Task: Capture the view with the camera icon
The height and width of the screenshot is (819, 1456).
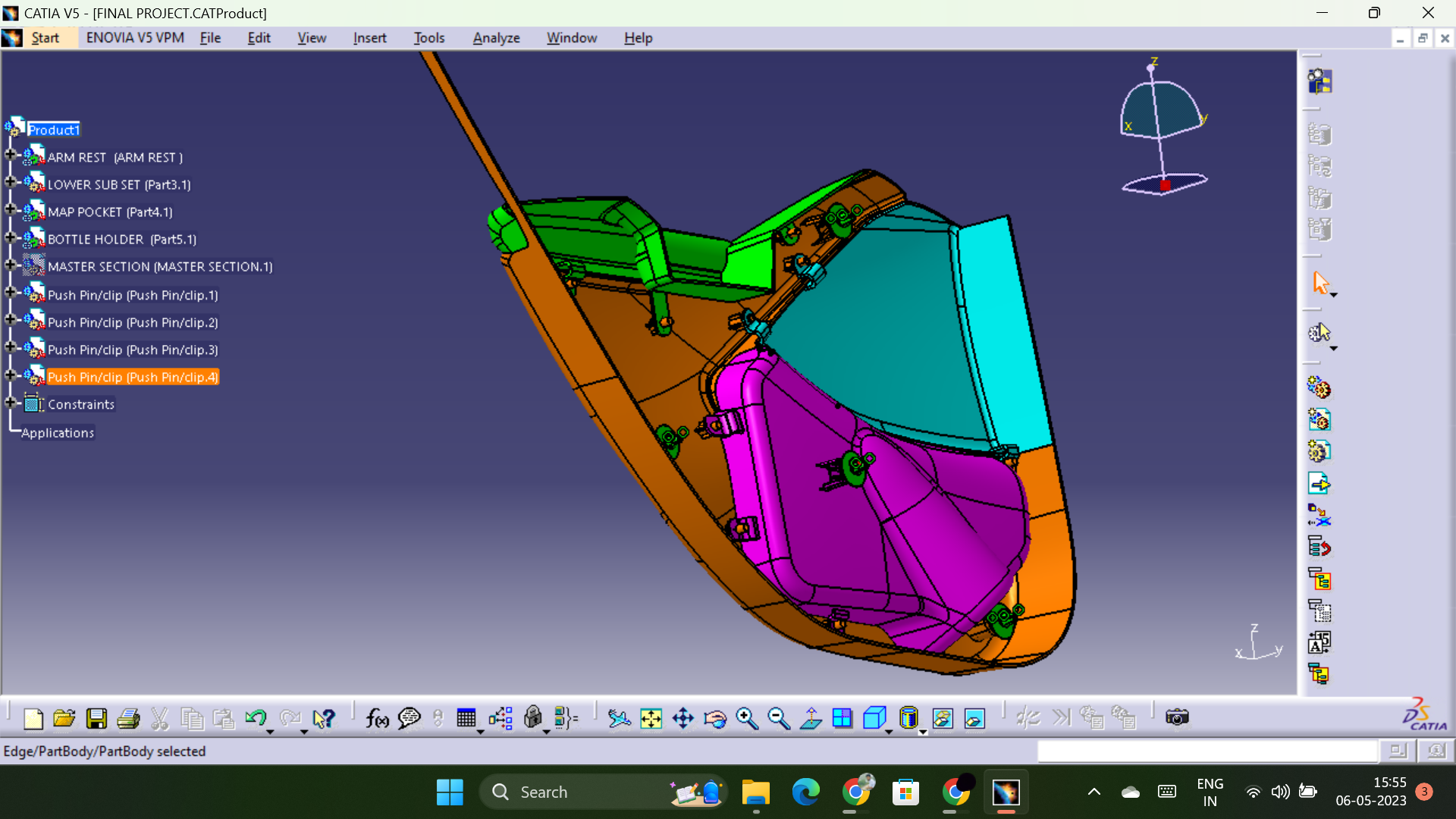Action: (x=1177, y=717)
